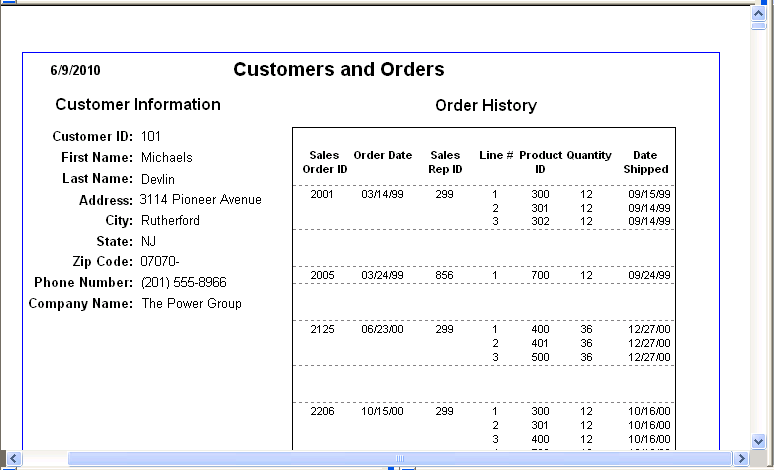This screenshot has height=470, width=774.
Task: Click order date 06/23/00
Action: pyautogui.click(x=382, y=330)
